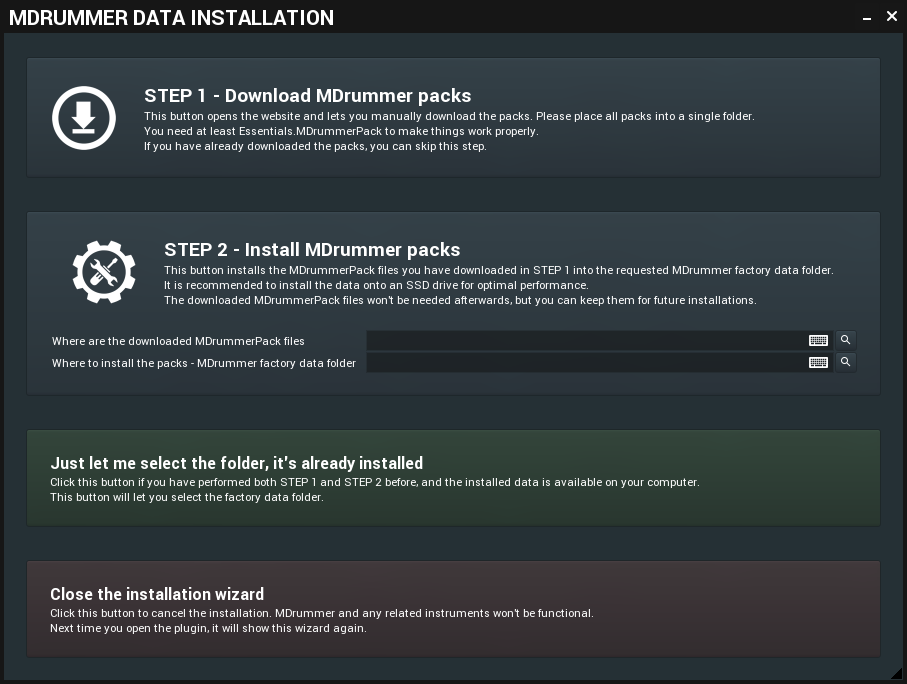Image resolution: width=907 pixels, height=684 pixels.
Task: Focus the MDrummer factory data folder path field
Action: (585, 362)
